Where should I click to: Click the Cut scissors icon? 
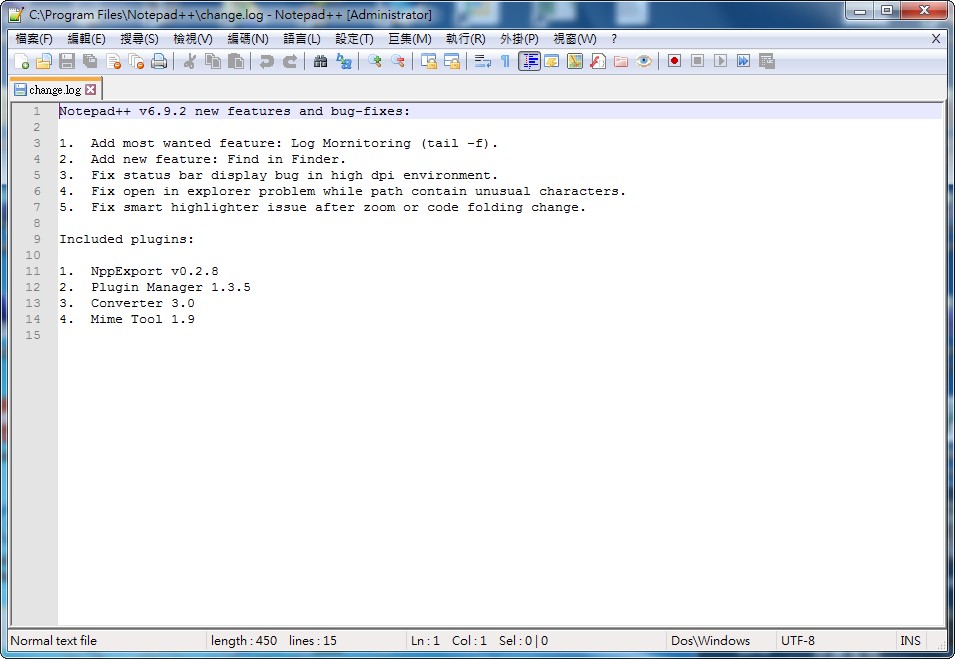pos(189,61)
